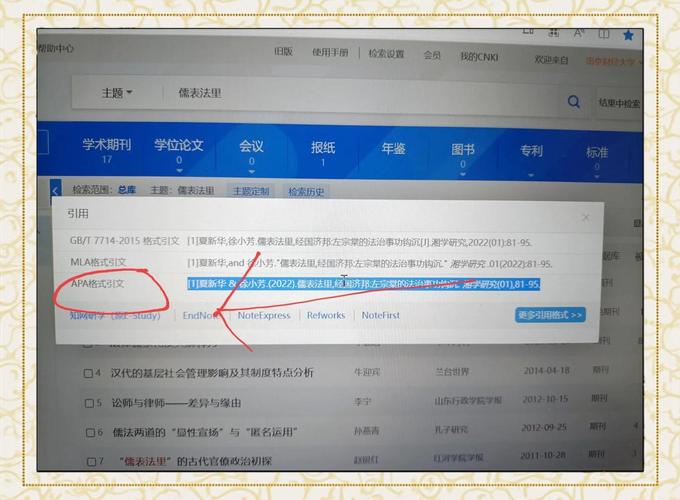680x500 pixels.
Task: Open article "儒表法里"的古代官僚政治初探
Action: pyautogui.click(x=196, y=461)
